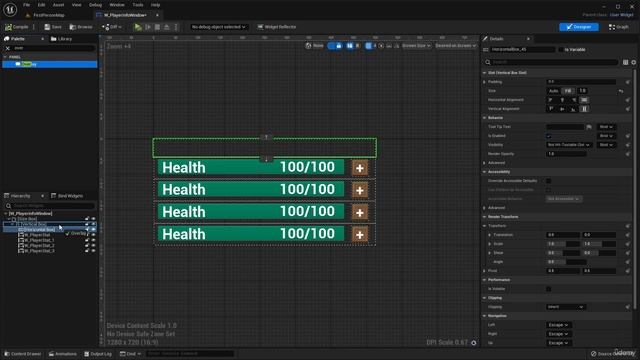Open the play options three-dot menu
The height and width of the screenshot is (360, 640).
[x=176, y=27]
